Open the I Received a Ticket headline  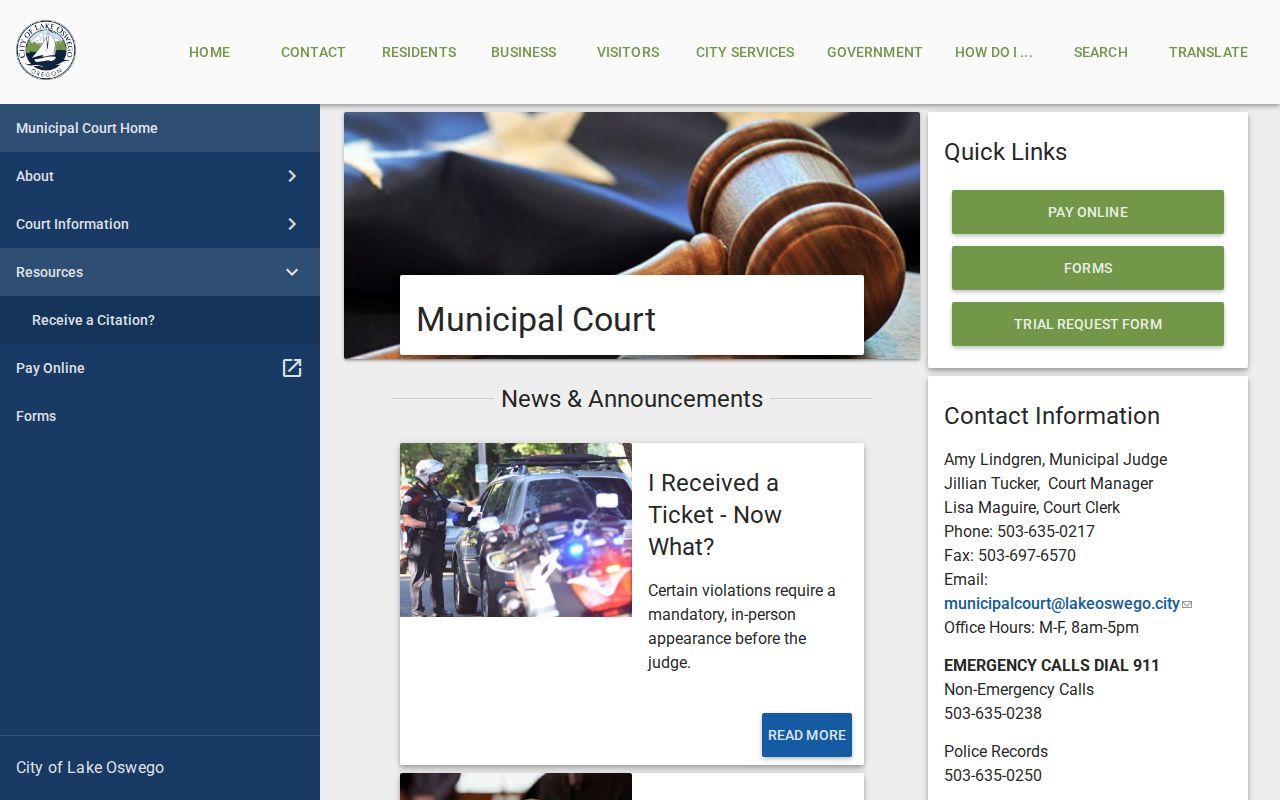[715, 514]
